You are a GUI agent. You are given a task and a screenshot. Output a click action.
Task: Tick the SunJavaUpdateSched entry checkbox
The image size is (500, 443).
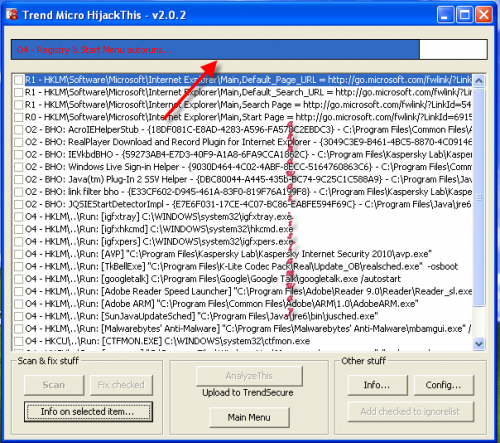click(x=19, y=316)
